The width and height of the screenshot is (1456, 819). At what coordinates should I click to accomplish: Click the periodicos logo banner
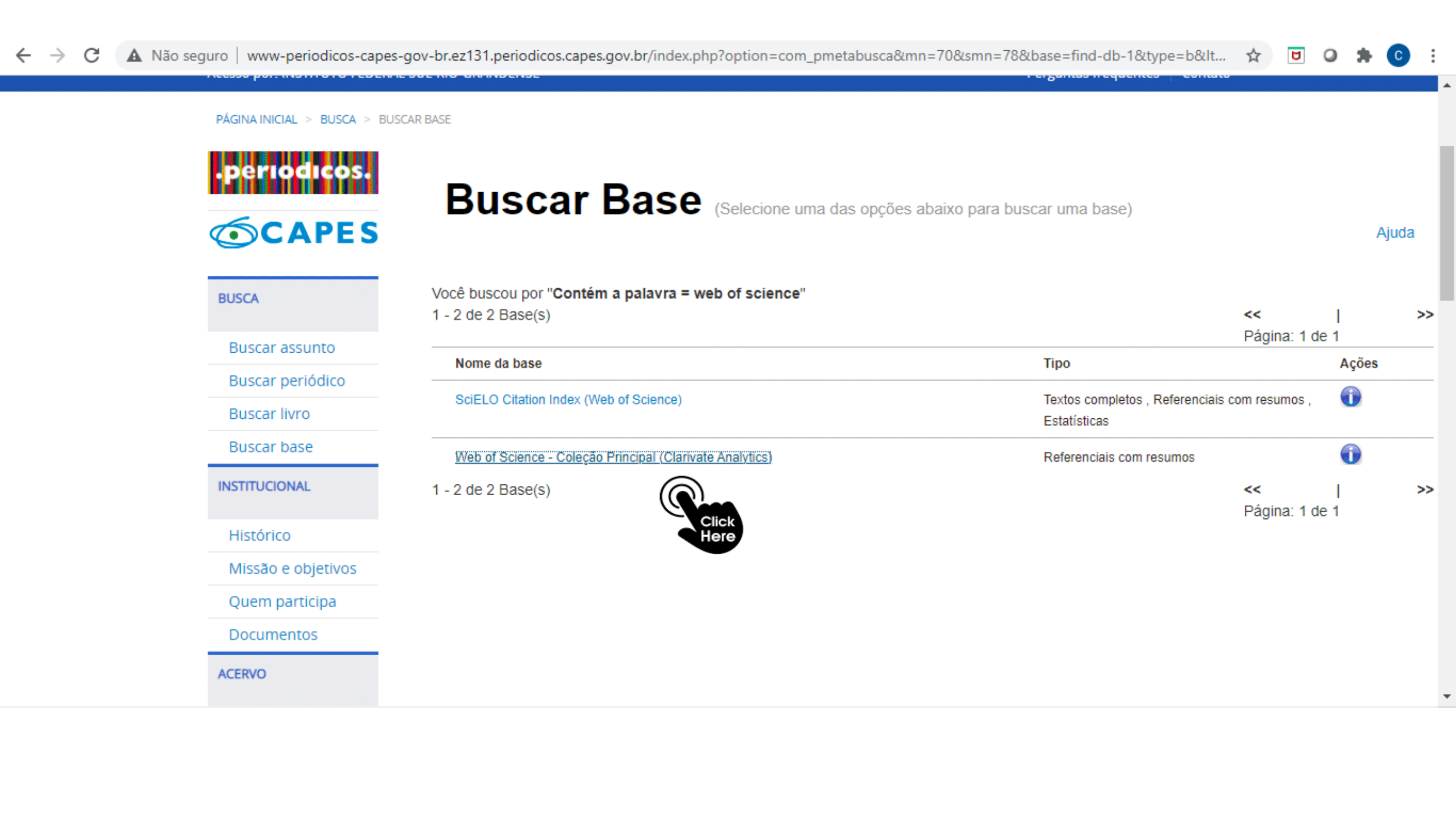click(293, 173)
